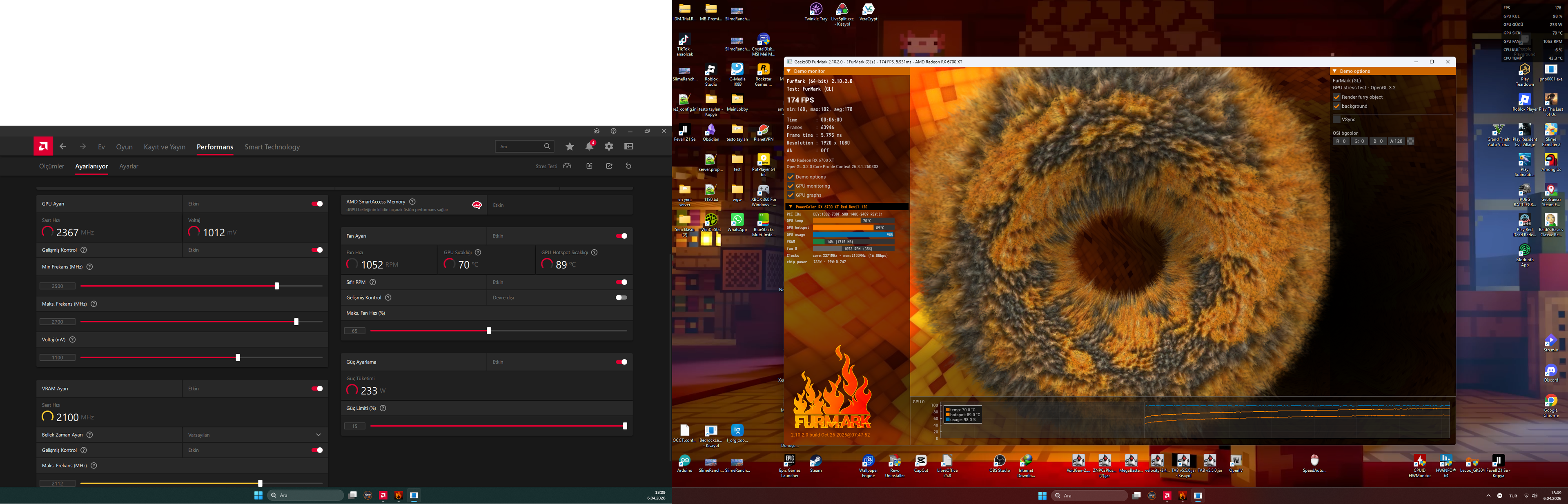Show help for Sıfır RPM
The image size is (1568, 504).
click(x=372, y=282)
